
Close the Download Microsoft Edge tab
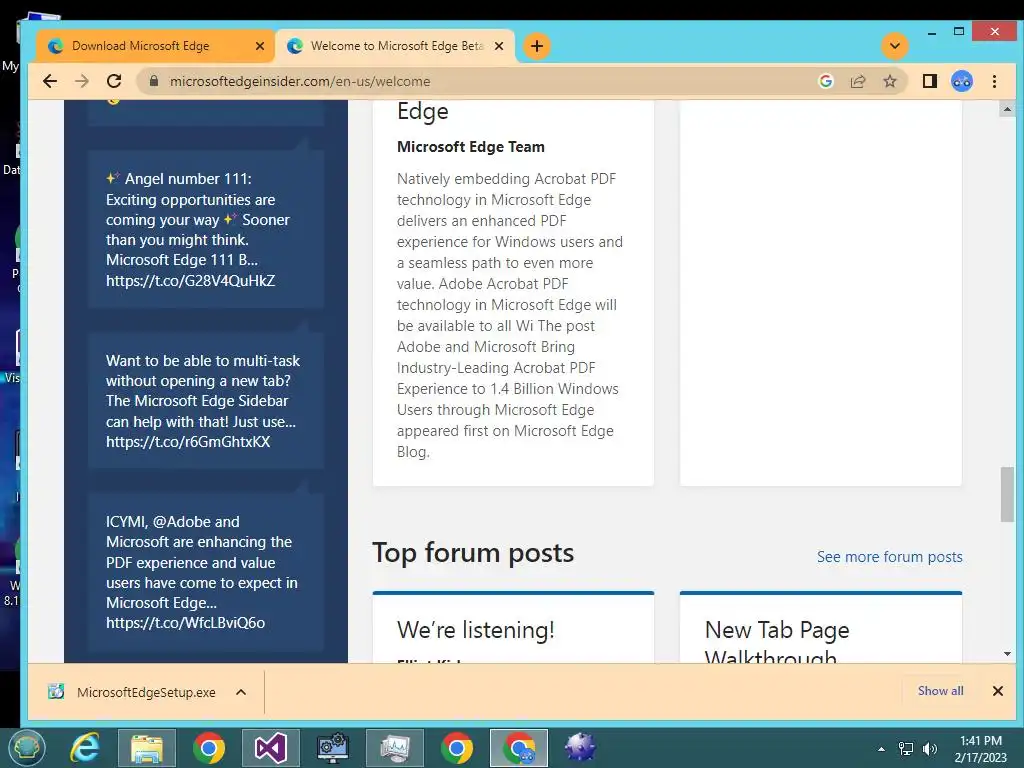point(260,46)
